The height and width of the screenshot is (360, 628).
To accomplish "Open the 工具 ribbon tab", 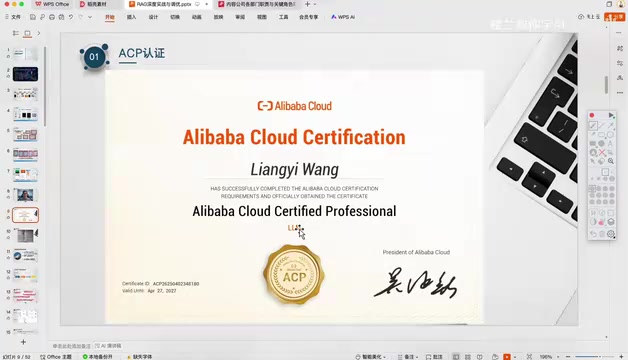I will pyautogui.click(x=284, y=17).
